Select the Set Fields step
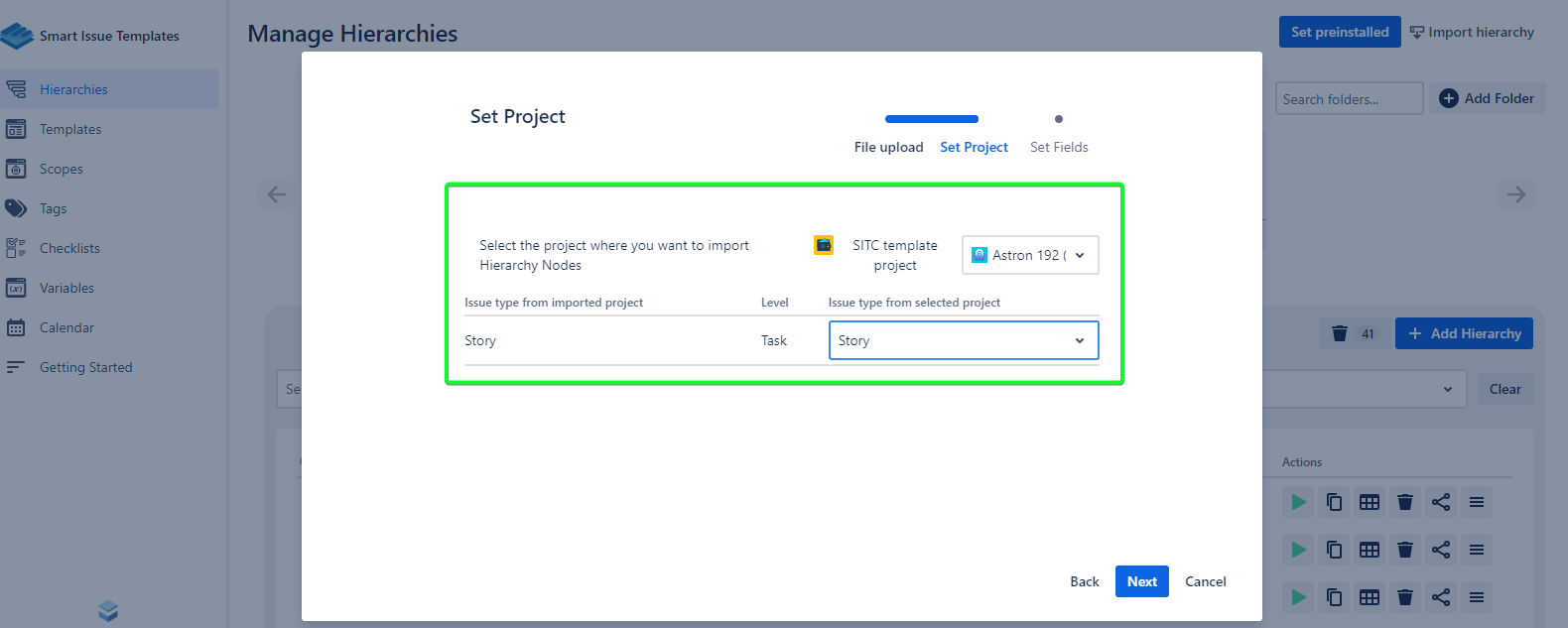This screenshot has height=628, width=1568. pos(1058,147)
